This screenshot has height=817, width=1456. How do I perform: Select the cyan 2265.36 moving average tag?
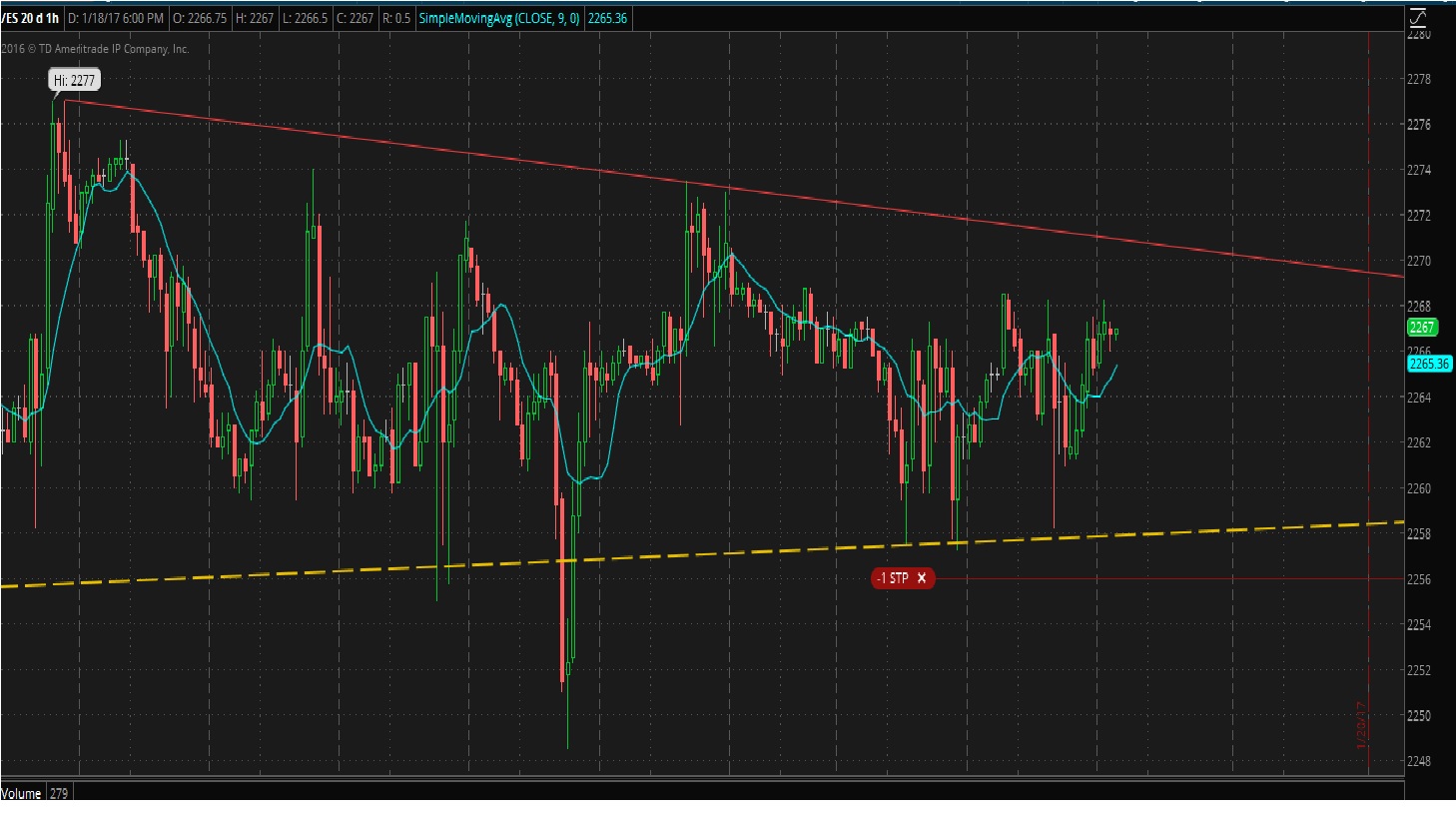(x=1428, y=364)
